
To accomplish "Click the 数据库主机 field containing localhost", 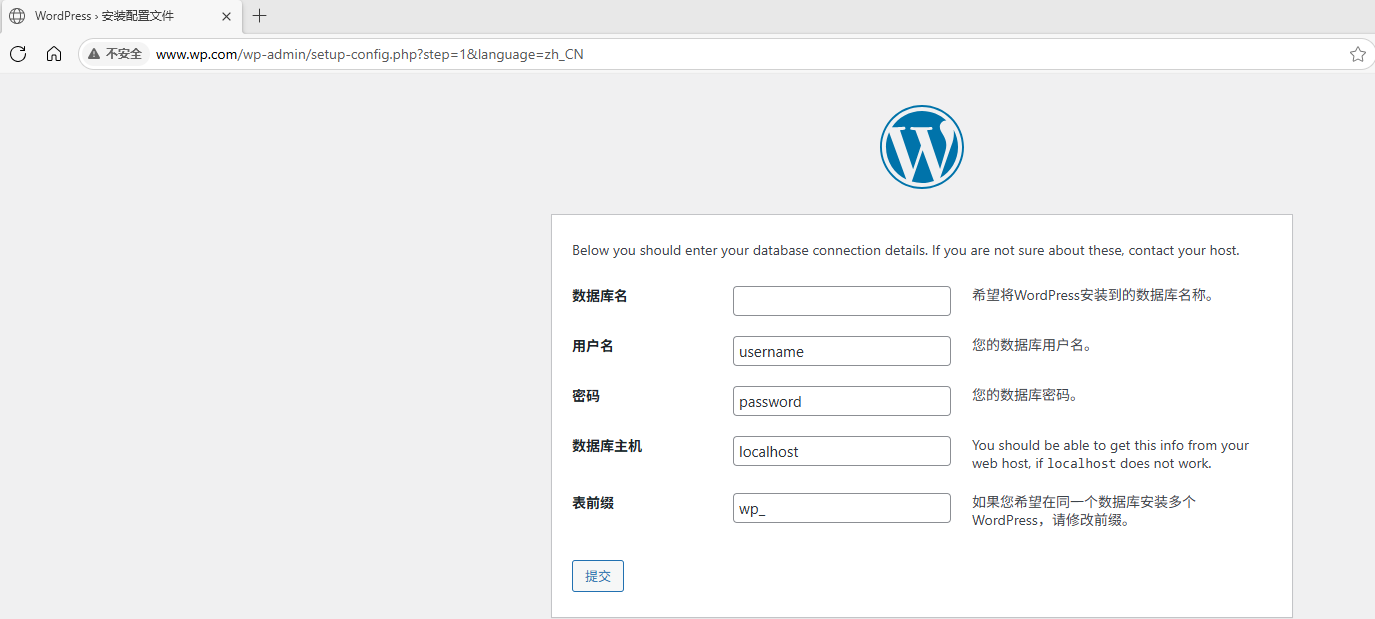I will [842, 451].
